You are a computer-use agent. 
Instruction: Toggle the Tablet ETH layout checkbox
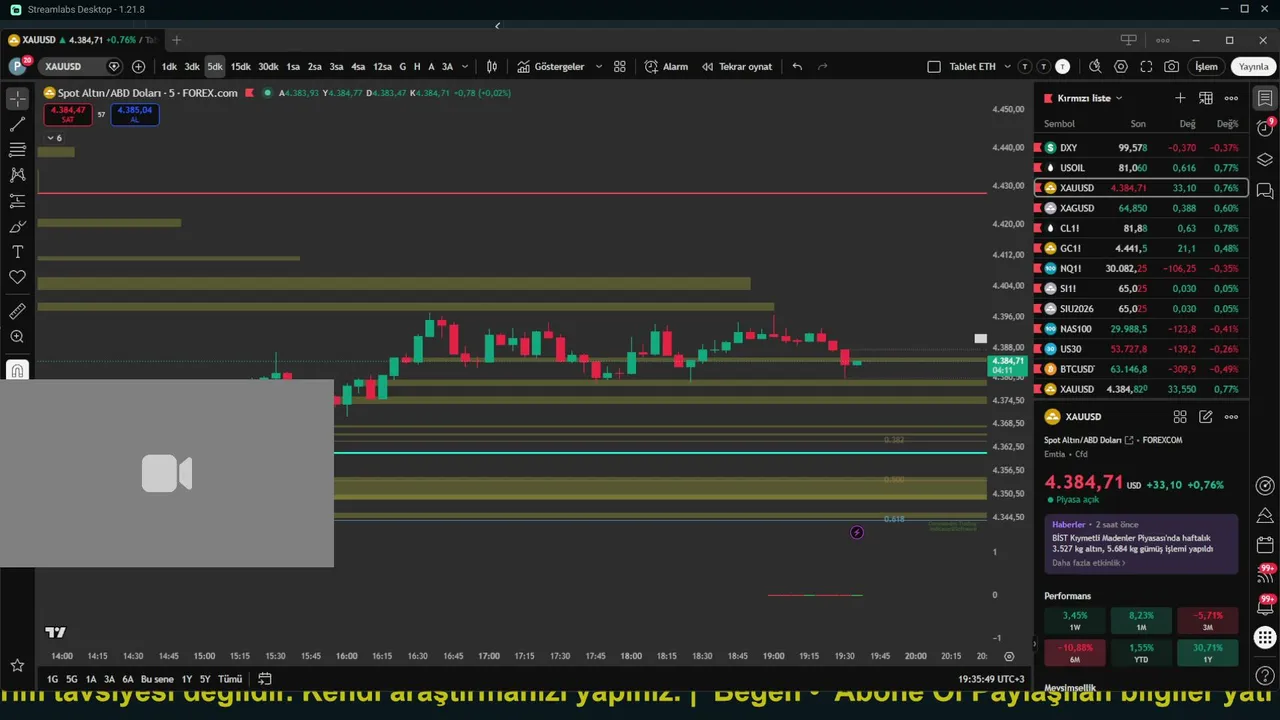(934, 67)
